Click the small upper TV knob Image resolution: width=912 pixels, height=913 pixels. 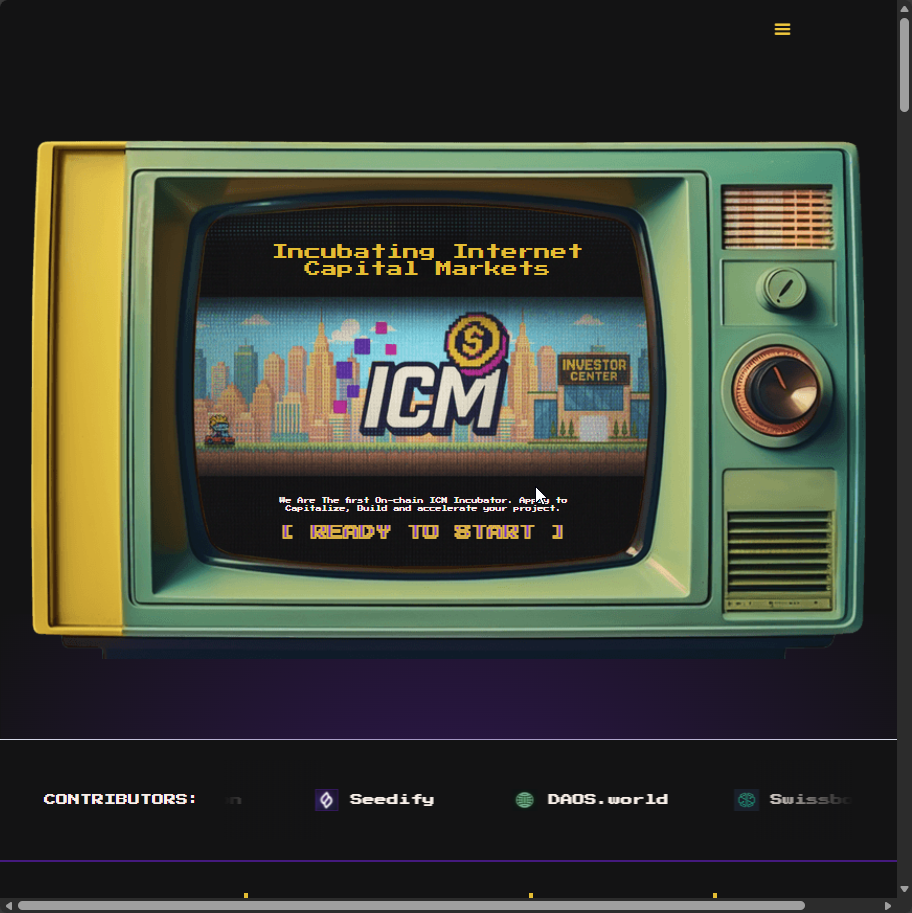pyautogui.click(x=784, y=288)
